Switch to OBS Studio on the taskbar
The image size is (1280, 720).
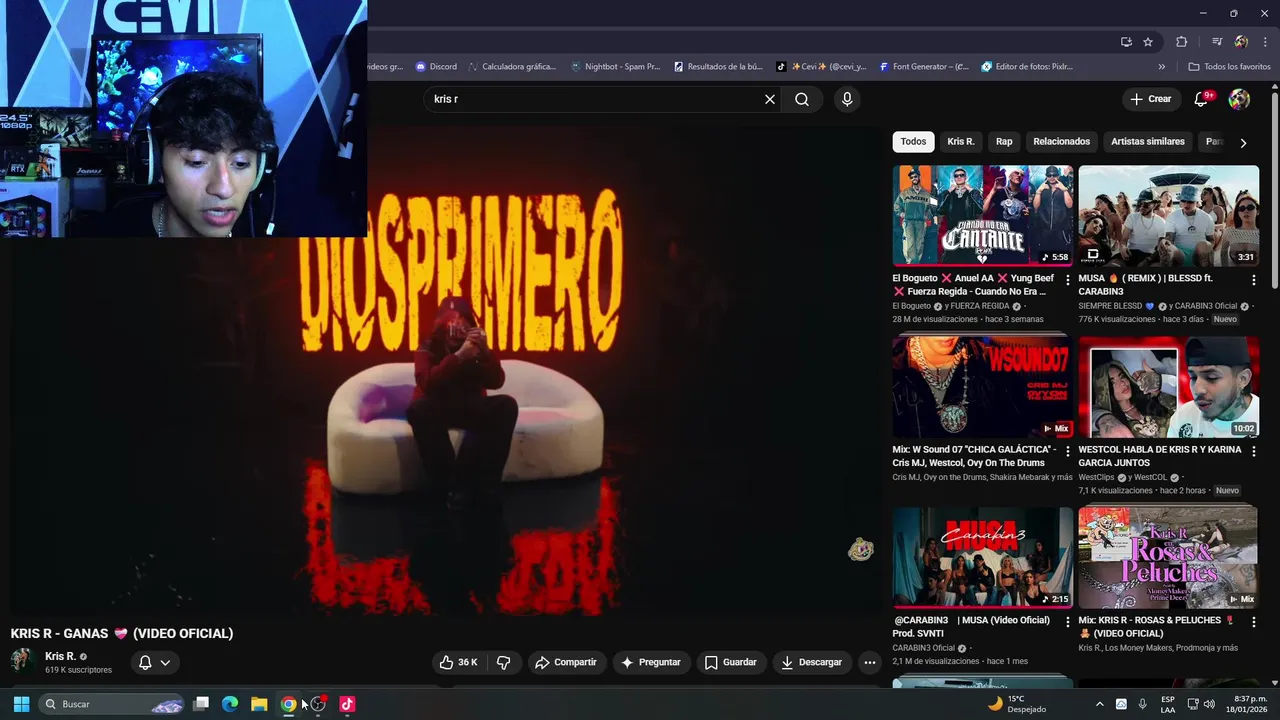(x=318, y=704)
